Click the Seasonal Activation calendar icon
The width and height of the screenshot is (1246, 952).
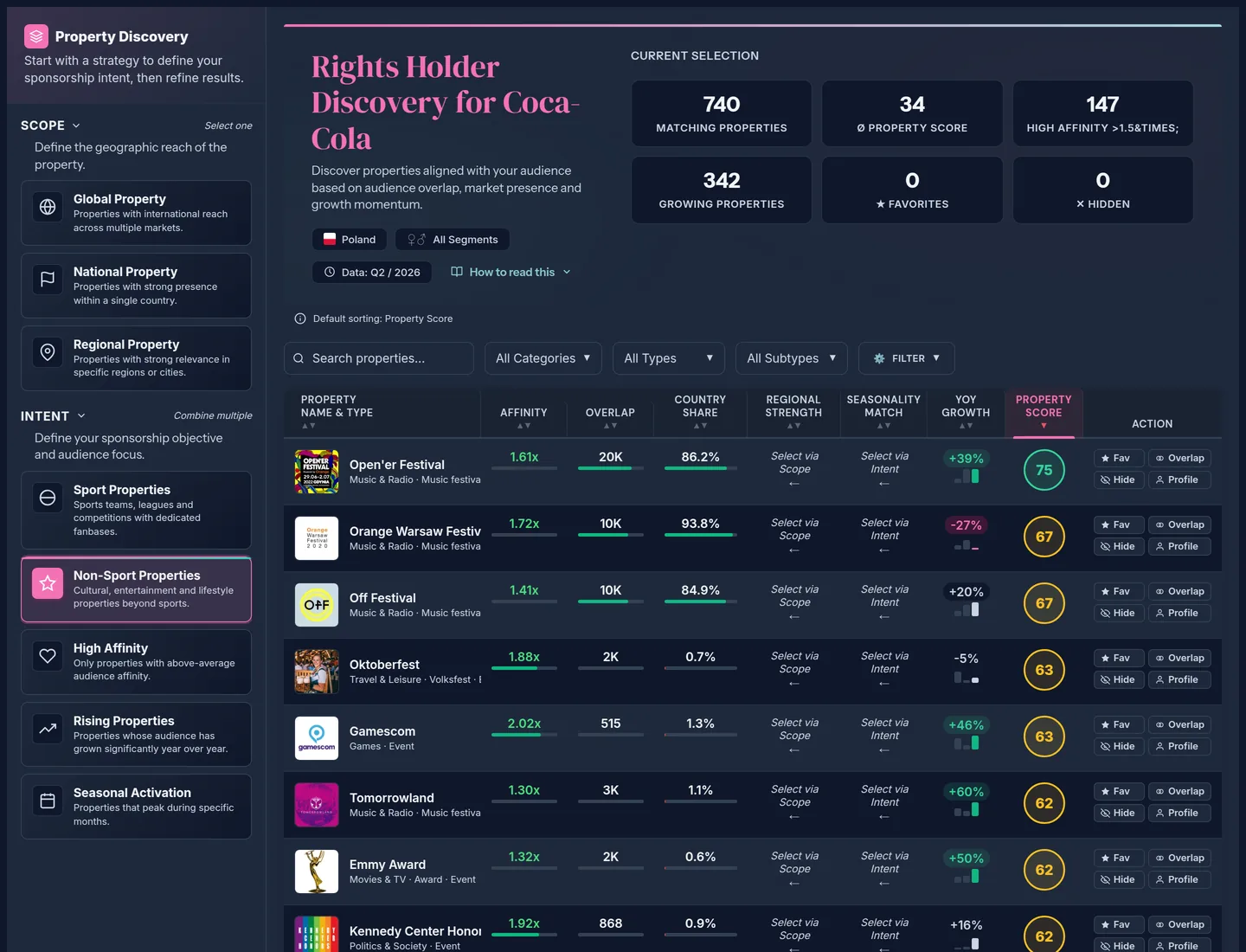point(48,801)
